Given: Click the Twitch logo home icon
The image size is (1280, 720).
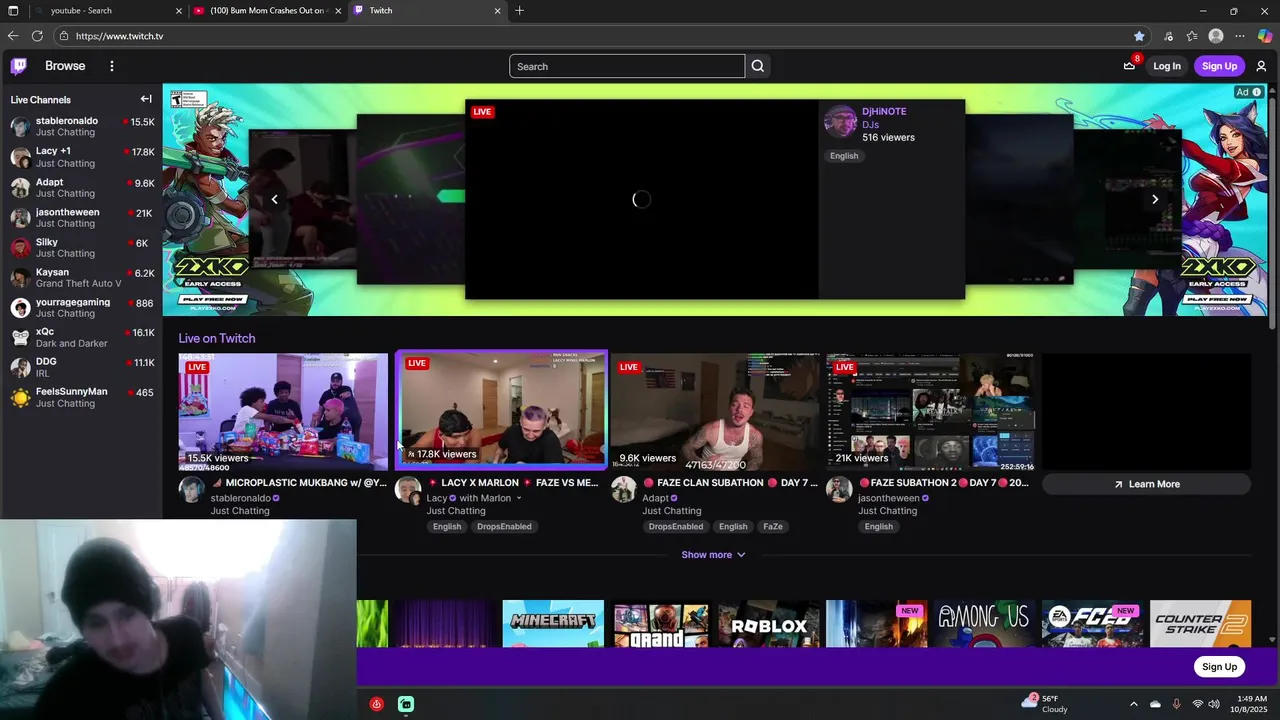Looking at the screenshot, I should click(19, 66).
